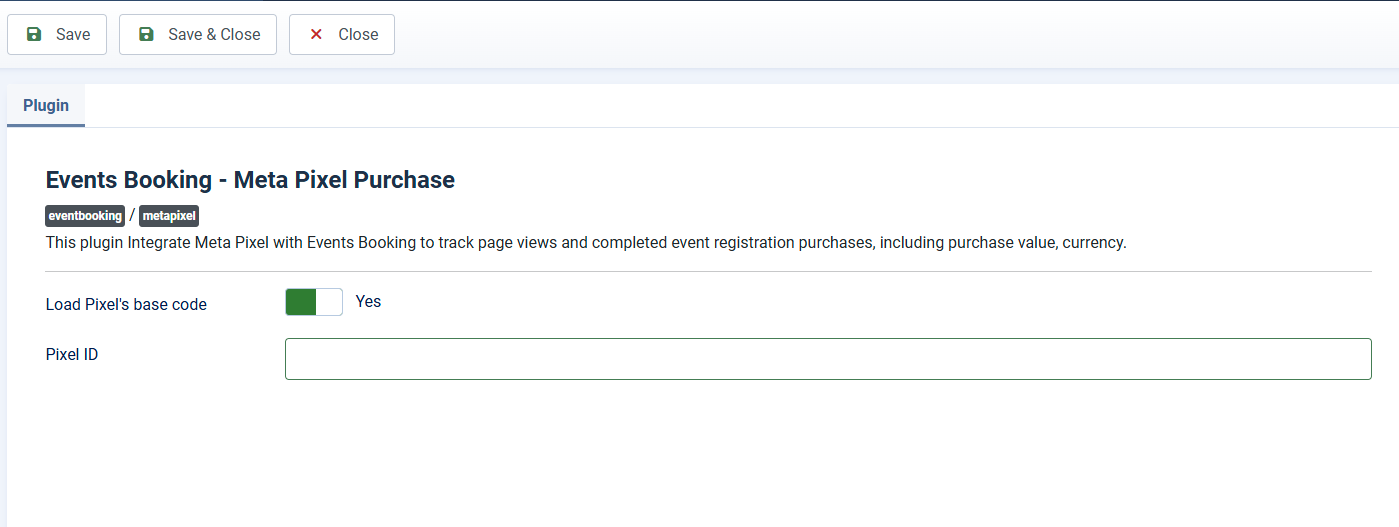The image size is (1399, 527).
Task: Click the Pixel ID label
Action: (x=72, y=354)
